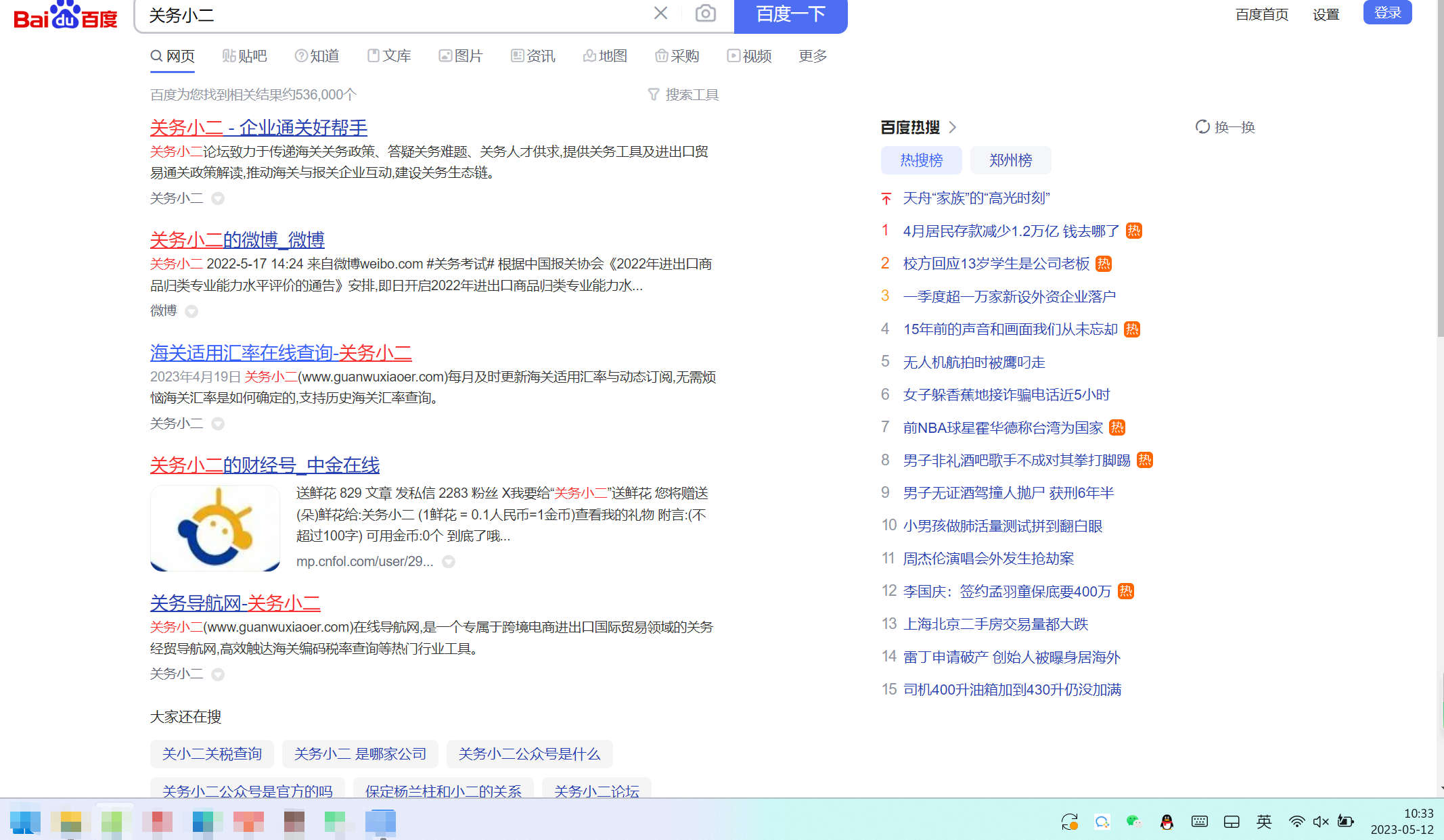This screenshot has height=840, width=1444.
Task: Select the 热搜榜 tab
Action: [x=921, y=160]
